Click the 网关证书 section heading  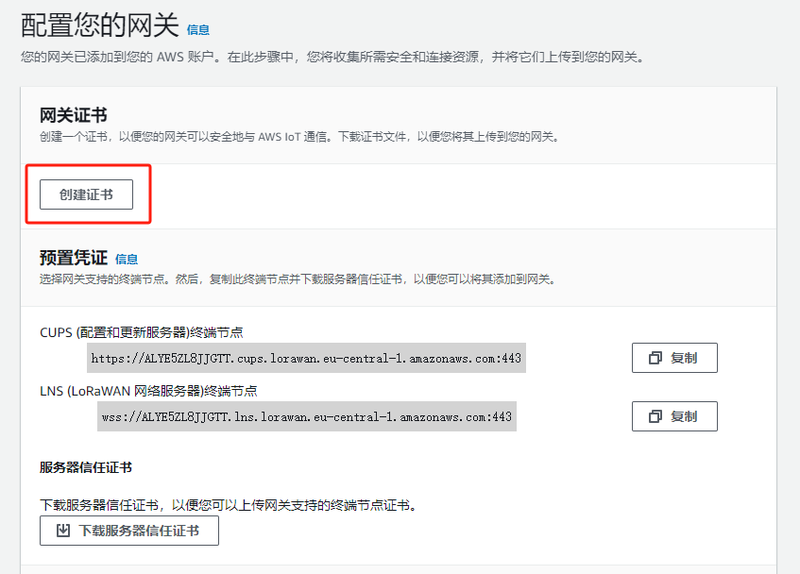[x=73, y=116]
